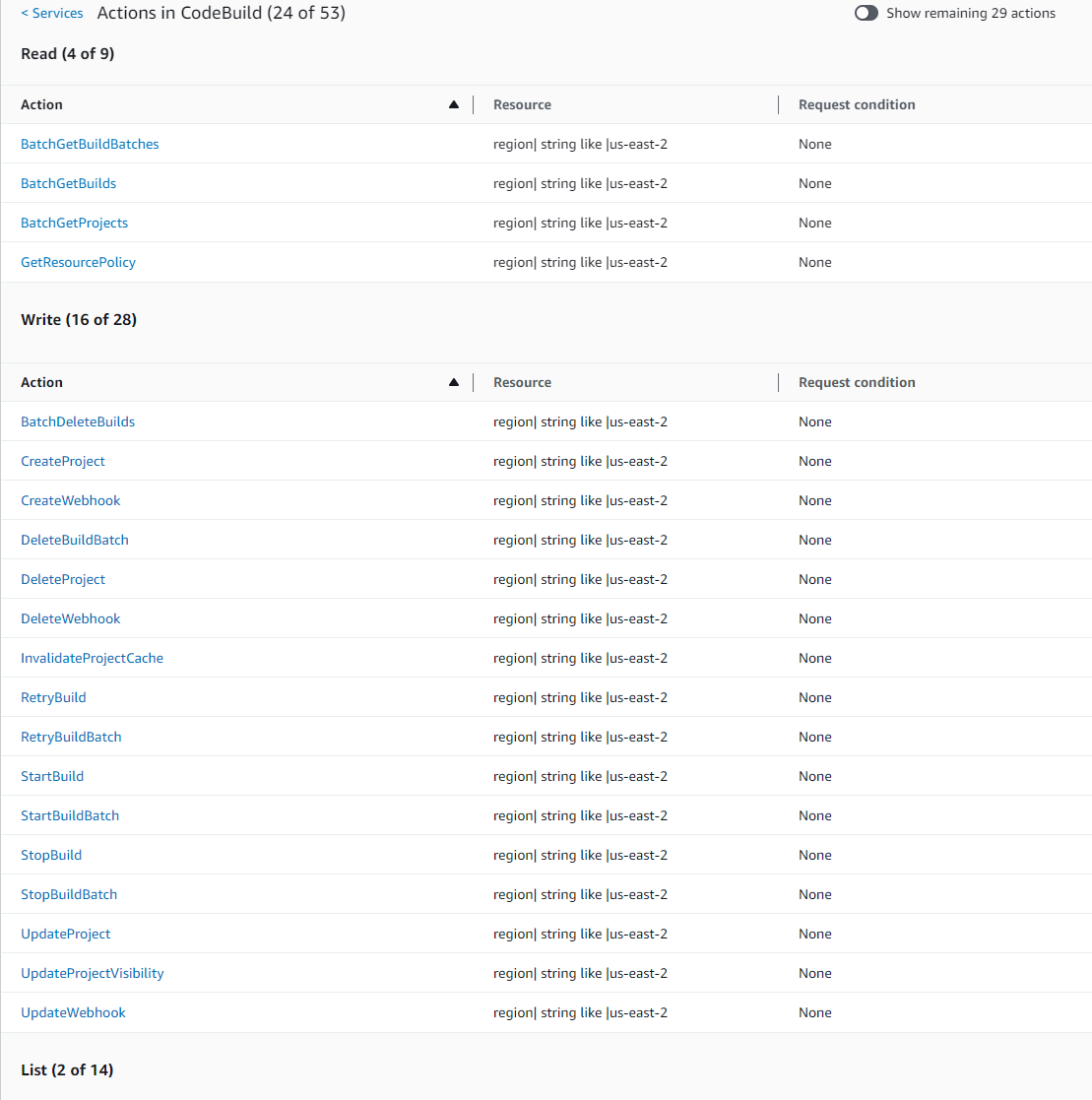The width and height of the screenshot is (1092, 1100).
Task: Open the UpdateWebhook action
Action: 73,1012
